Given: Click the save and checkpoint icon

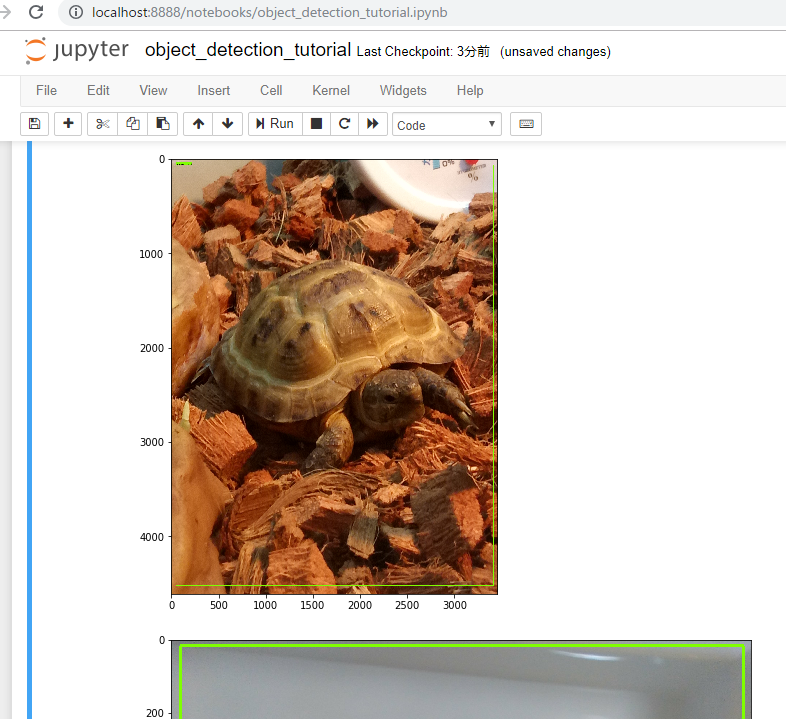Looking at the screenshot, I should (x=34, y=124).
